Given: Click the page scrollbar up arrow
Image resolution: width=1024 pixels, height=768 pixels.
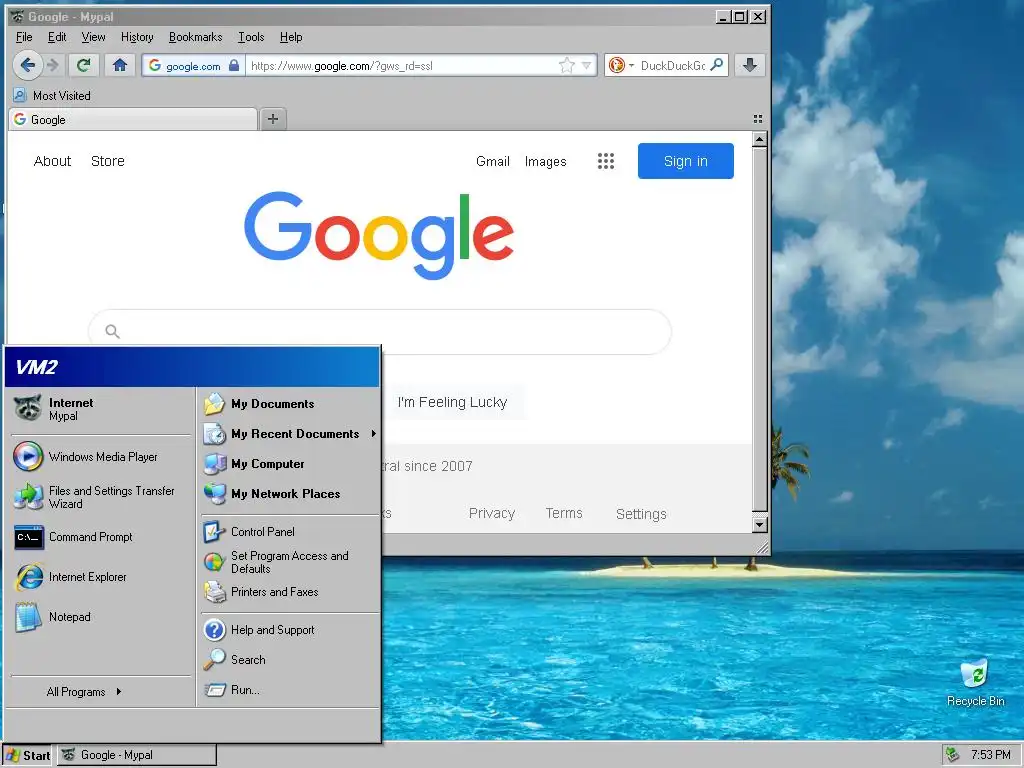Looking at the screenshot, I should pyautogui.click(x=760, y=139).
